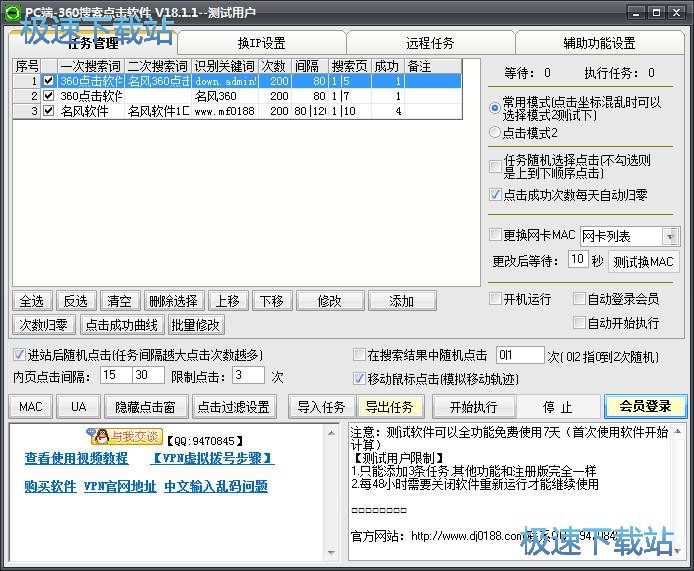Click the 次数 column header

(x=274, y=66)
